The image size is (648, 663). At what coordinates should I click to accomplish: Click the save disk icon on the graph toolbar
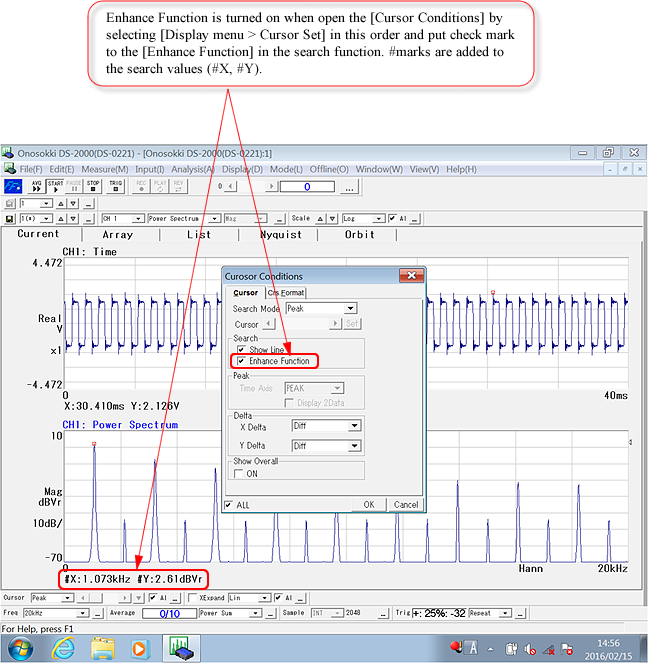[x=9, y=219]
